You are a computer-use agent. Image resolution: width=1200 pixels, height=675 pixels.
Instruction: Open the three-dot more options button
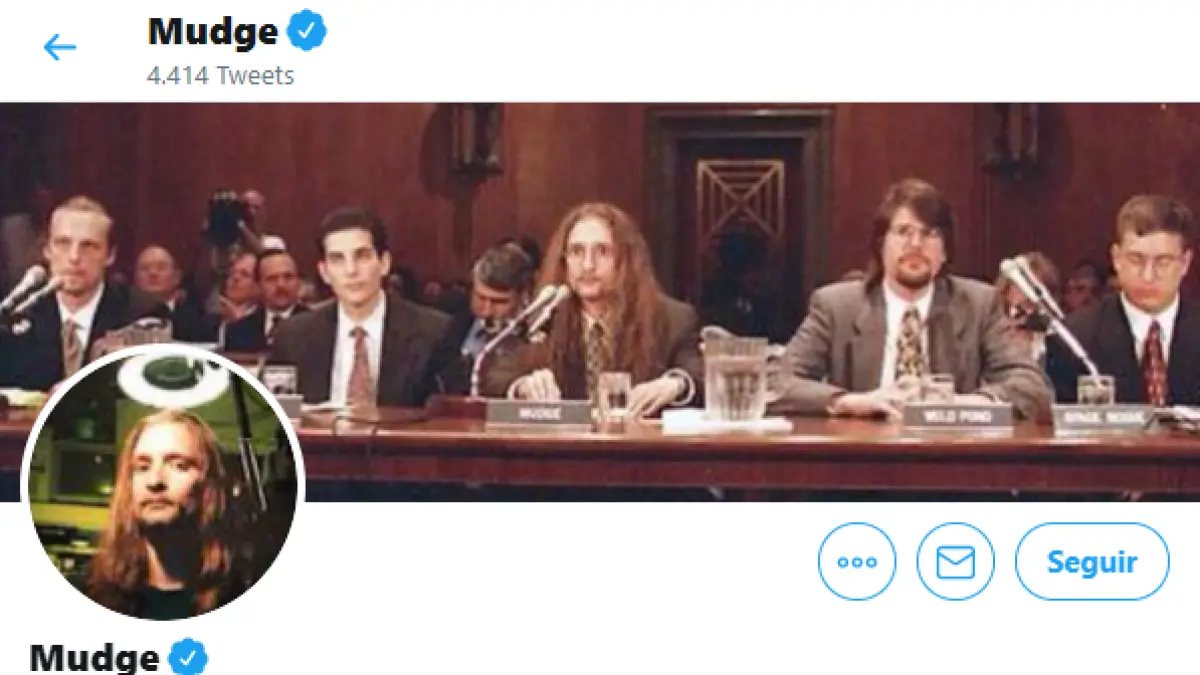(x=857, y=561)
